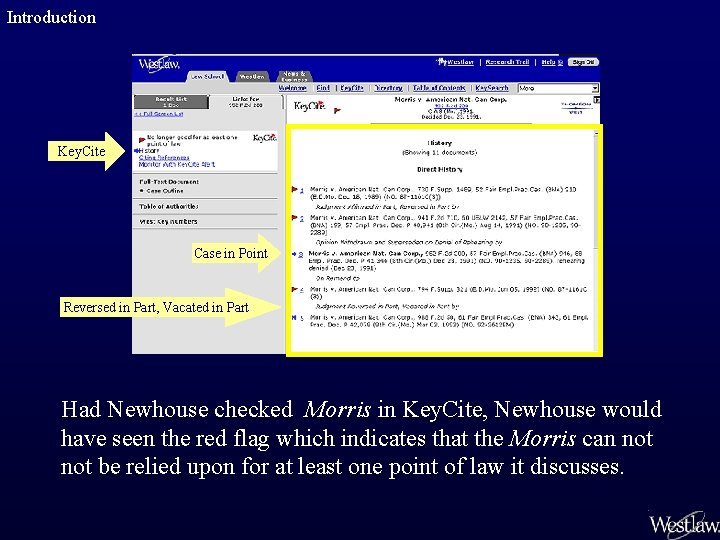Click the Sign Off button
The image size is (720, 540).
pyautogui.click(x=584, y=62)
